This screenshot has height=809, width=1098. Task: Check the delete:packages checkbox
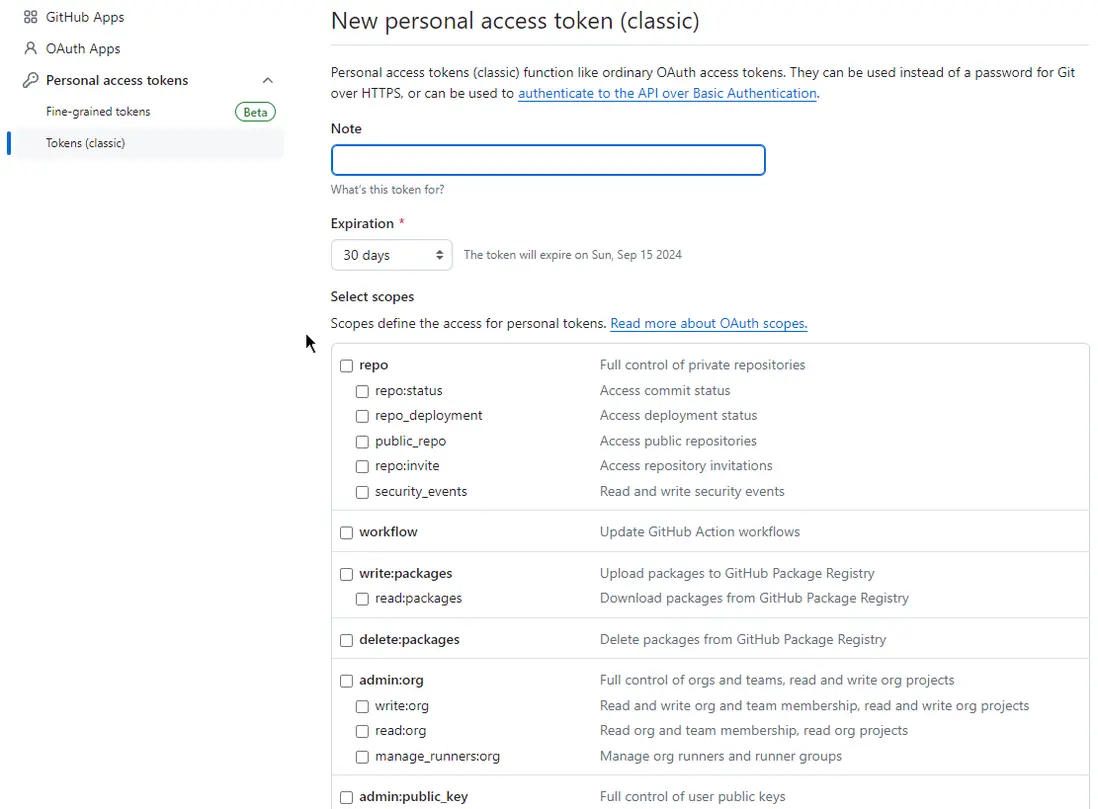click(346, 640)
